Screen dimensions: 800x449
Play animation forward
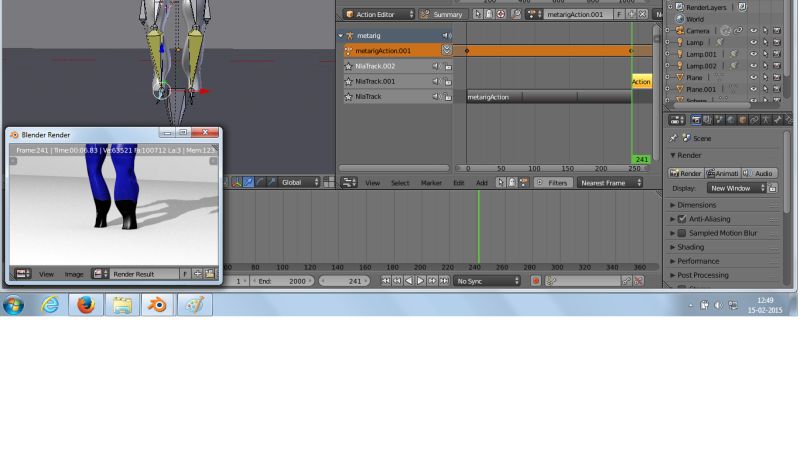pyautogui.click(x=420, y=281)
